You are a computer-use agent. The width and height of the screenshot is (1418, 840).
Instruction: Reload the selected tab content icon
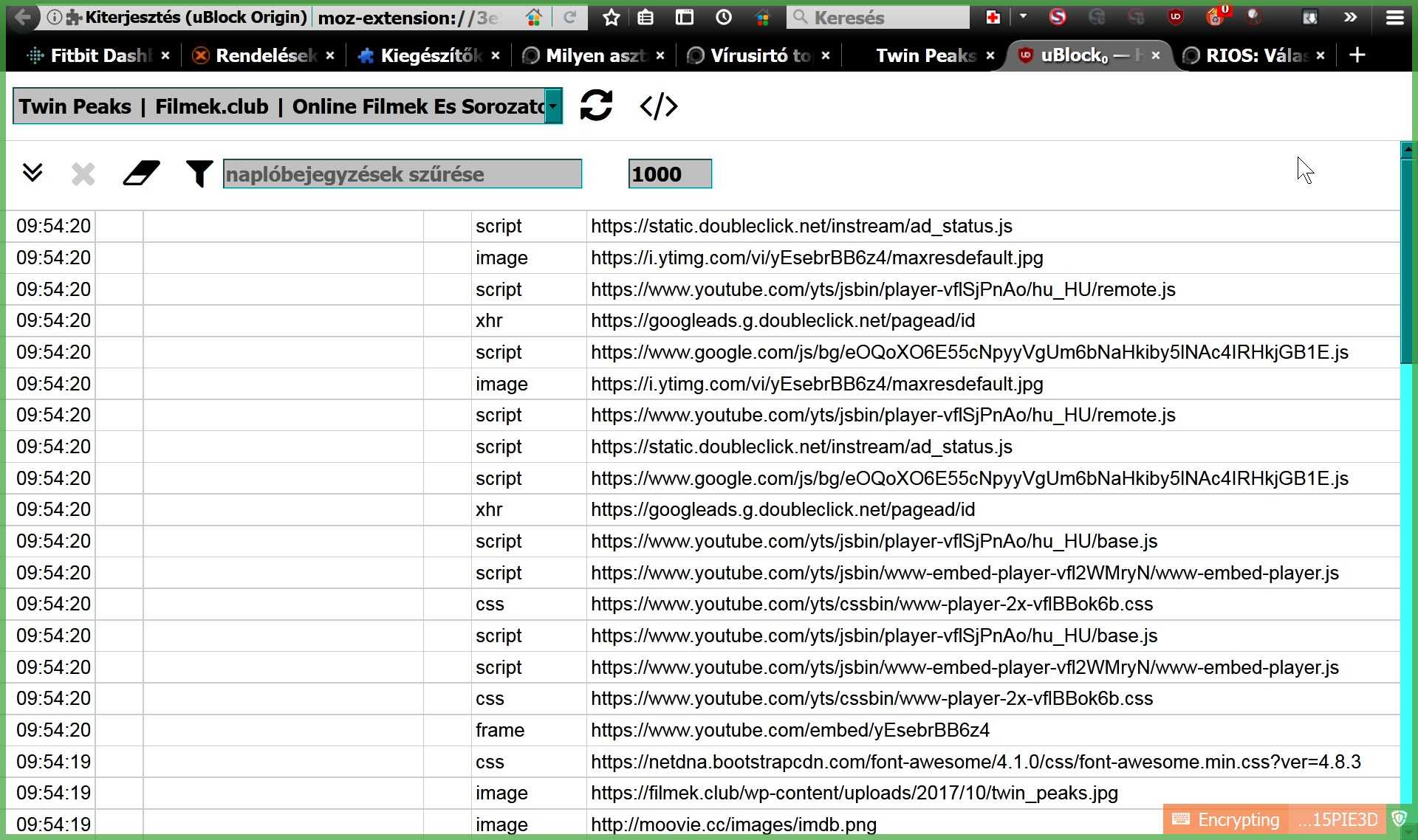596,106
